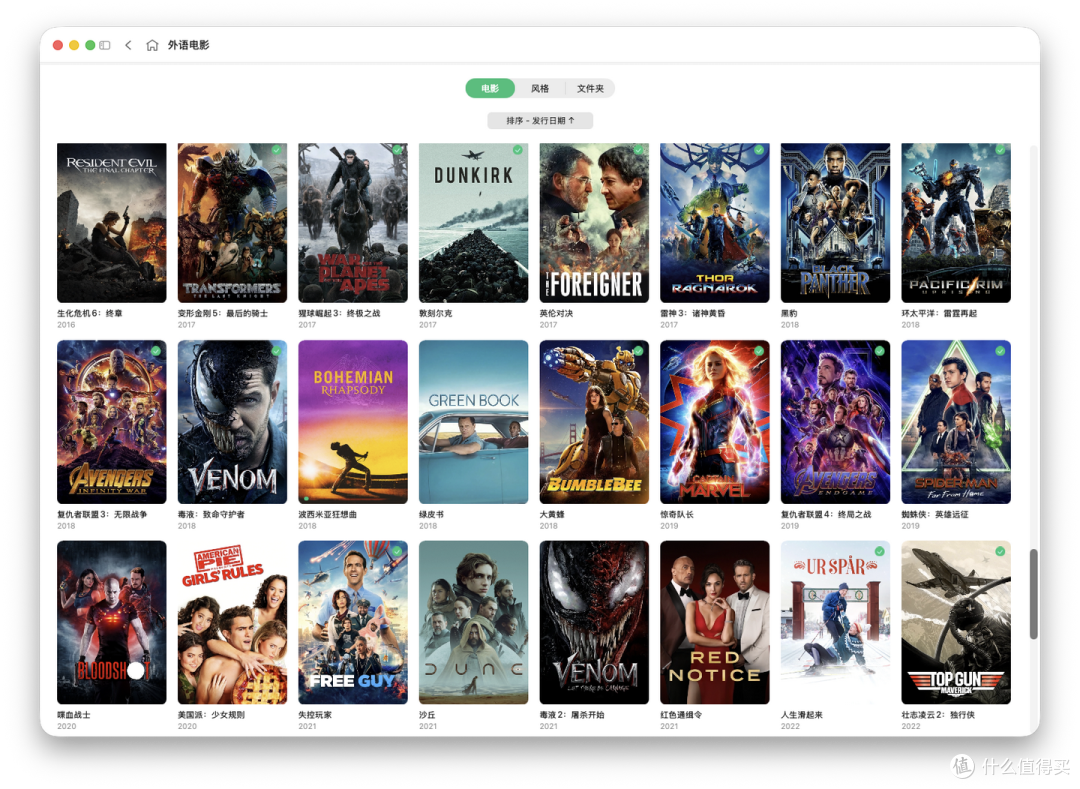Open the Bloodshot poster
This screenshot has width=1080, height=789.
pyautogui.click(x=112, y=622)
